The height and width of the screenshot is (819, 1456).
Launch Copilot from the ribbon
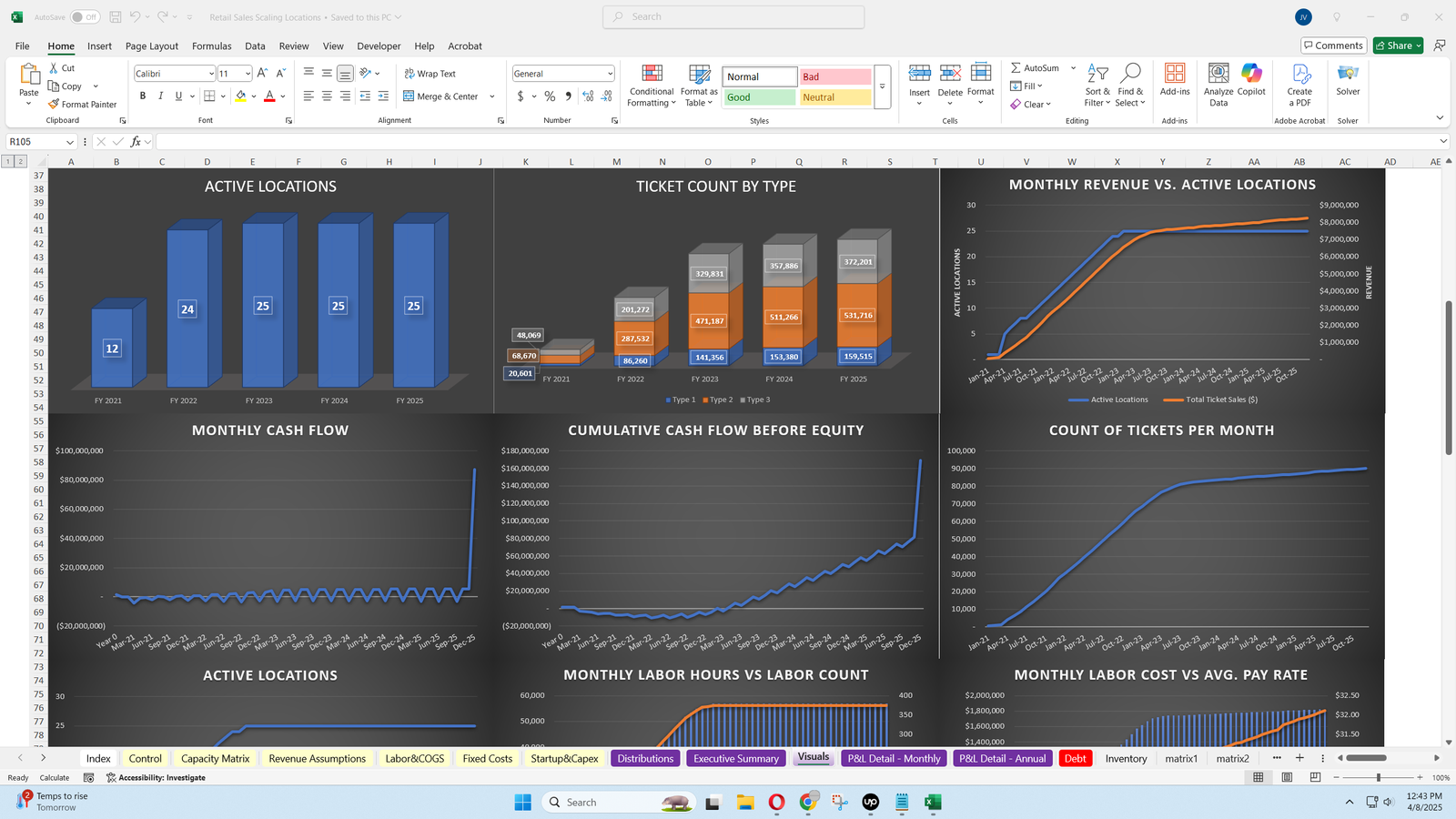click(1251, 75)
